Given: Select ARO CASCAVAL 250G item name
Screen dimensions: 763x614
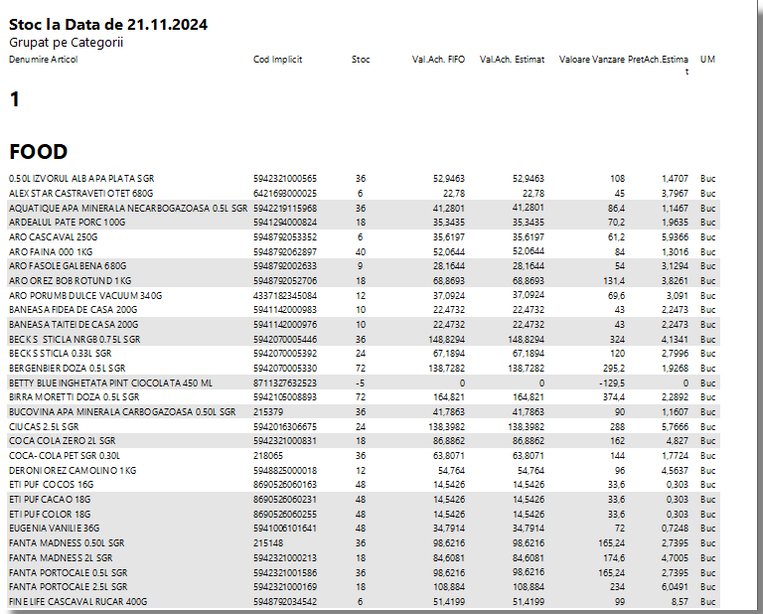Looking at the screenshot, I should (53, 237).
